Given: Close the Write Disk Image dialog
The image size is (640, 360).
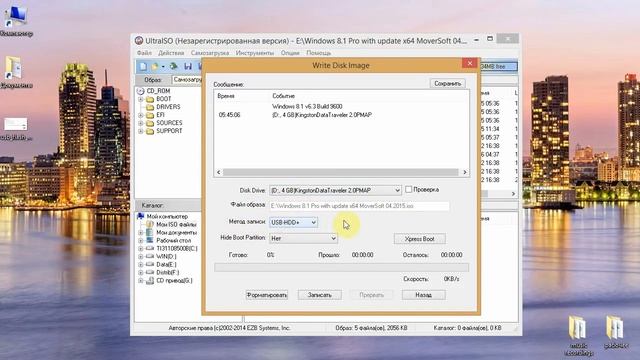Looking at the screenshot, I should click(x=469, y=63).
